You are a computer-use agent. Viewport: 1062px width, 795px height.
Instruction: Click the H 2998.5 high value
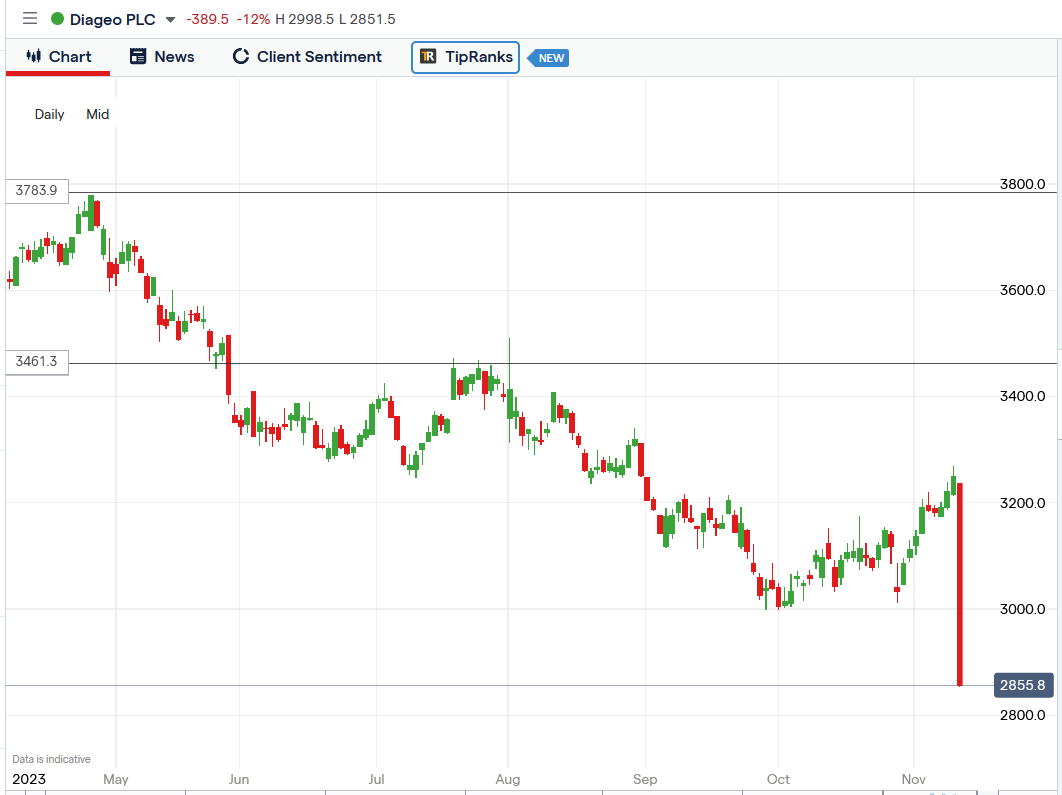point(305,19)
